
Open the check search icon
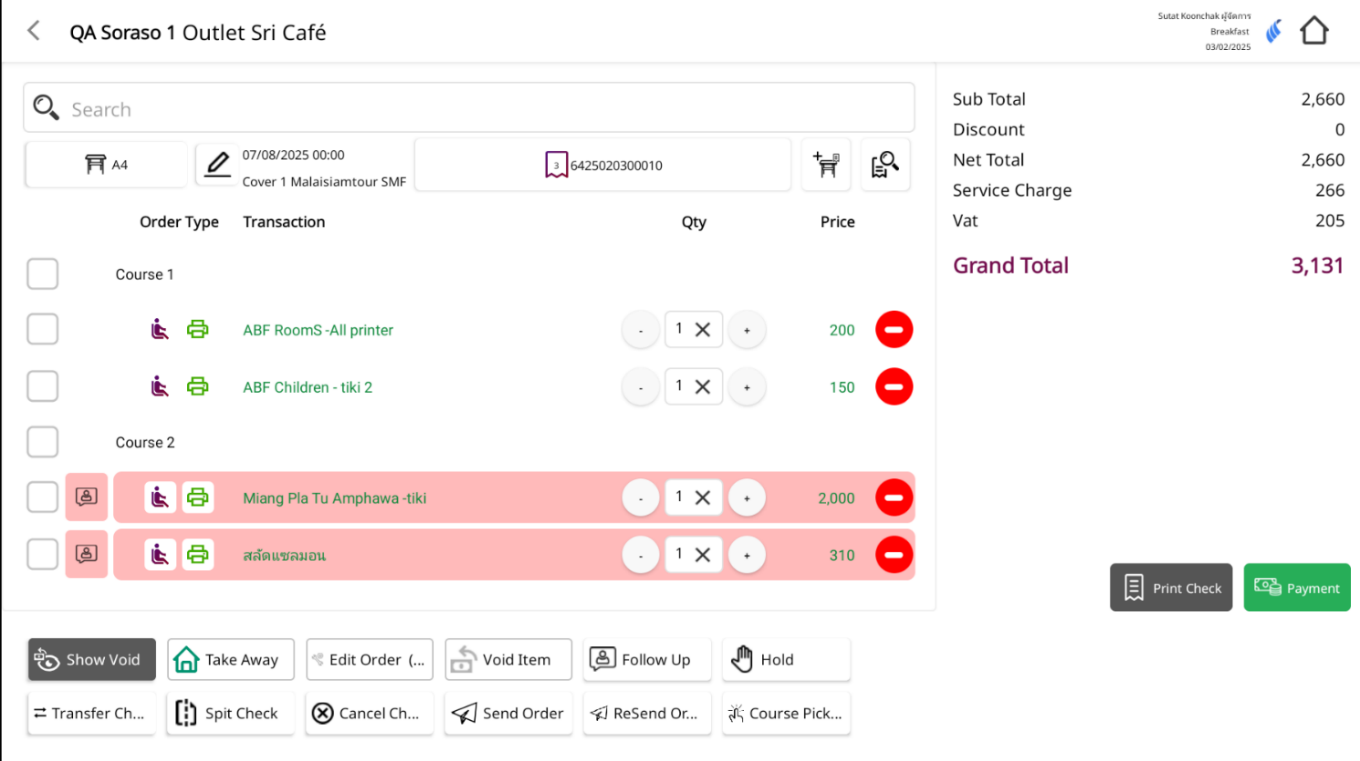[x=885, y=165]
